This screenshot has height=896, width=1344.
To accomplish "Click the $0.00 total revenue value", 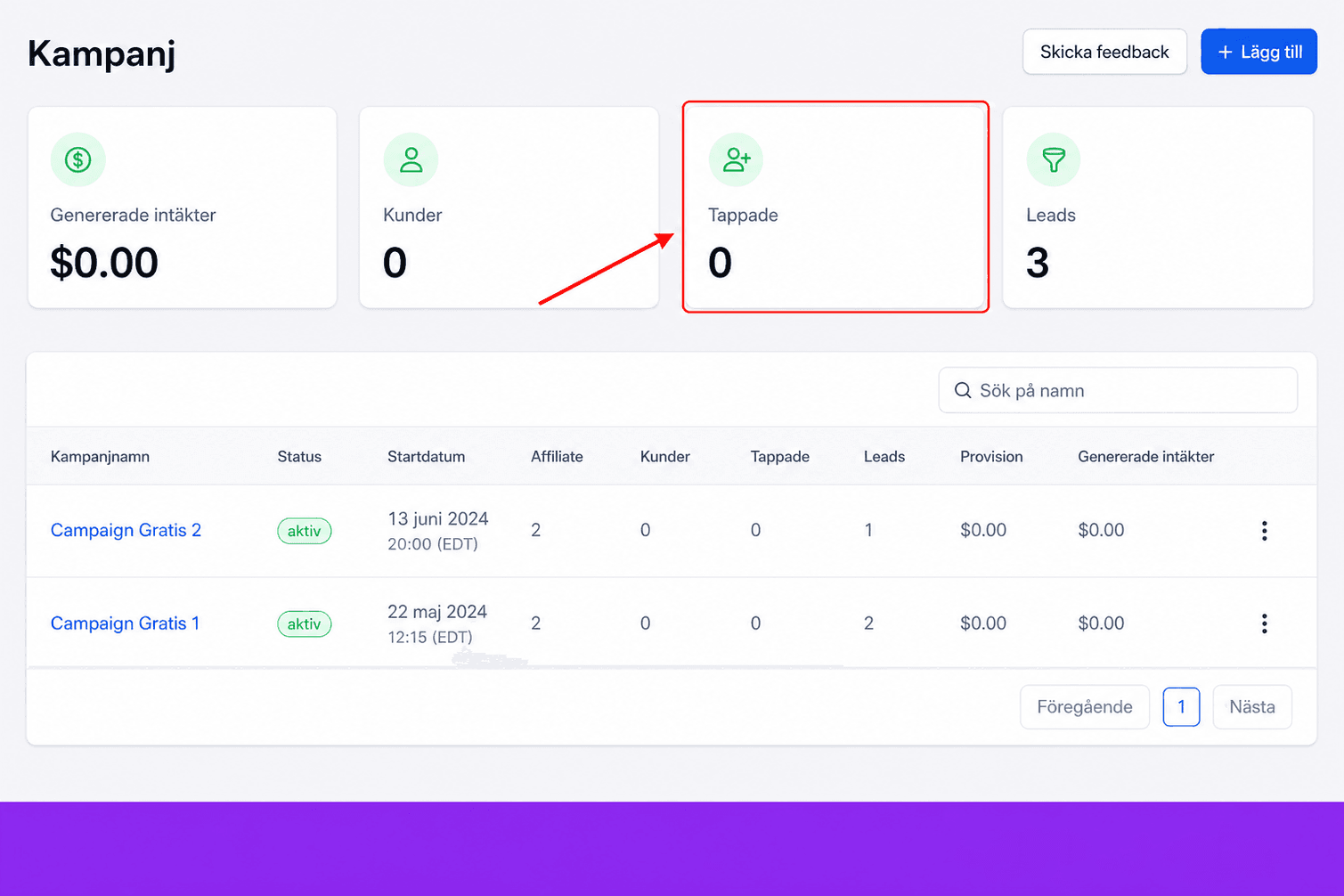I will (x=104, y=263).
